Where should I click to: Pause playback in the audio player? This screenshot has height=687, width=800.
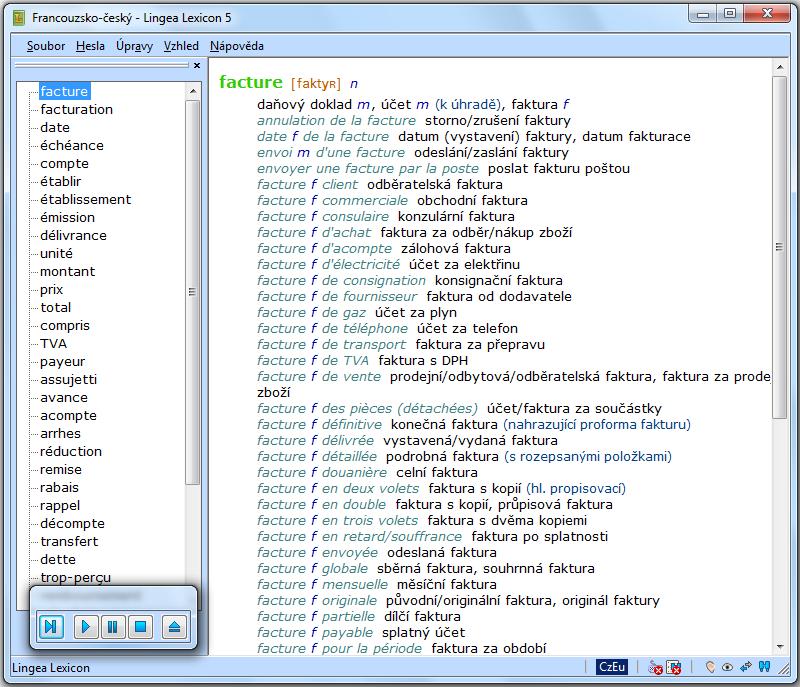click(113, 626)
